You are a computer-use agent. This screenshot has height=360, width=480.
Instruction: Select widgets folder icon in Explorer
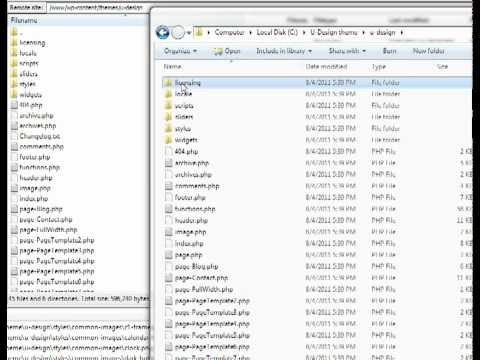[168, 140]
